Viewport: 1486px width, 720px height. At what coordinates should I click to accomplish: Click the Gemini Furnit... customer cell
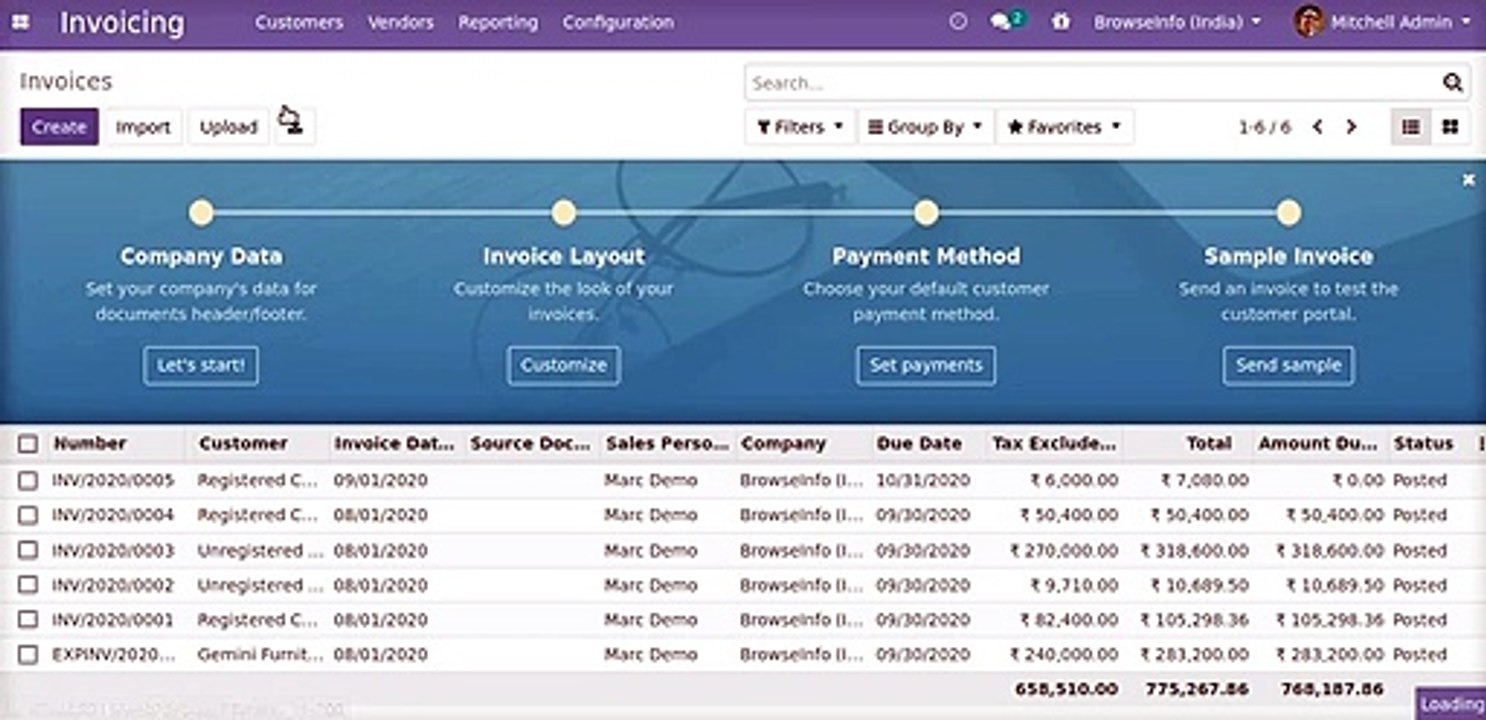(x=260, y=655)
